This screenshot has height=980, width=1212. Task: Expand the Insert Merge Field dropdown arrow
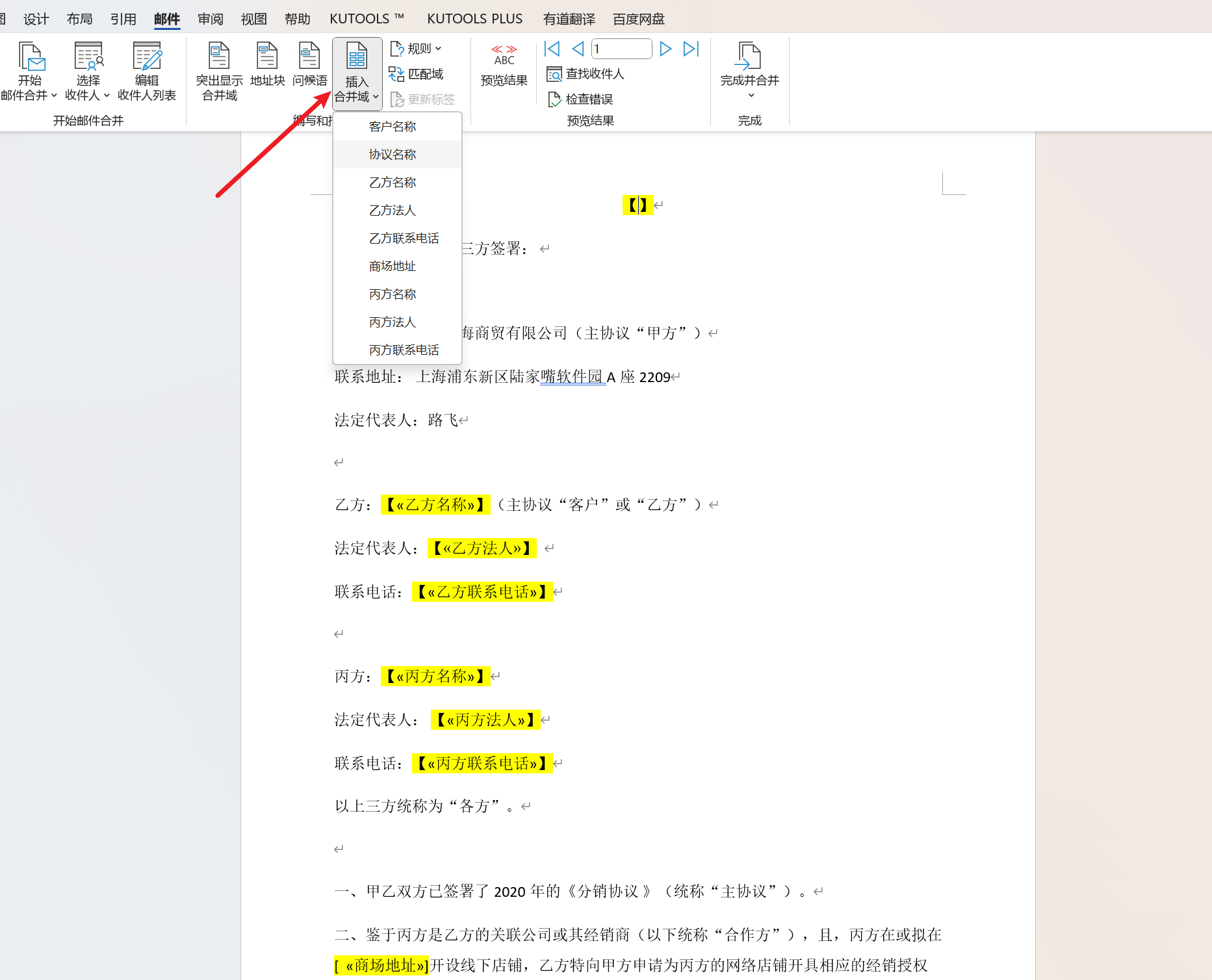(376, 97)
